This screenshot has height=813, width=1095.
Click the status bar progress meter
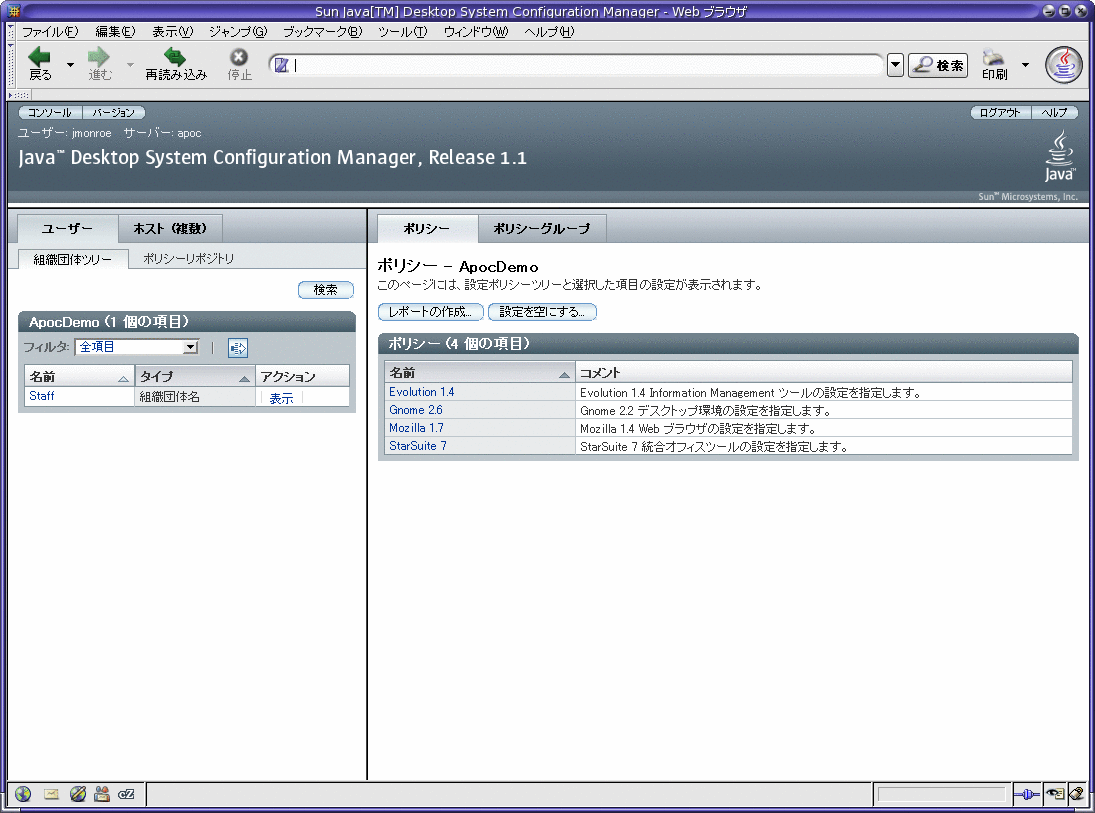click(x=941, y=794)
